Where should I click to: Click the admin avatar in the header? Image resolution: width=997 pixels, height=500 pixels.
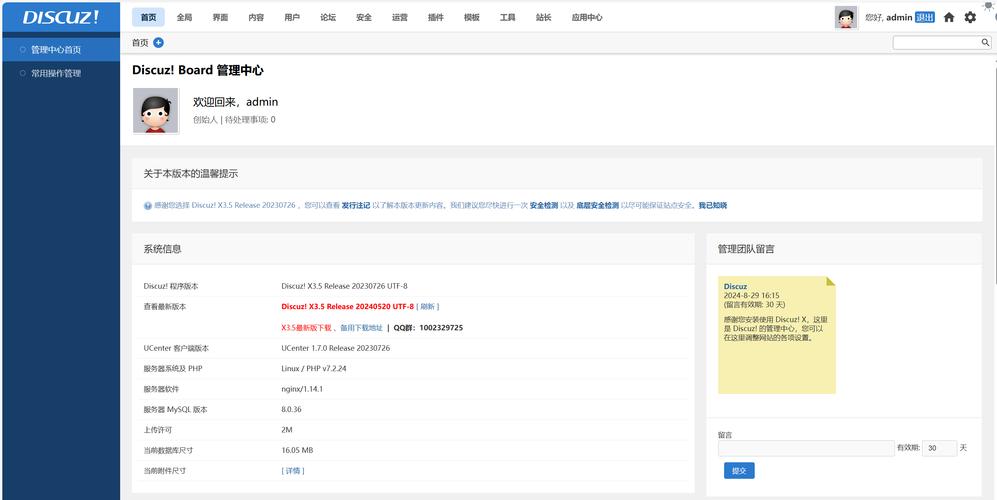[846, 18]
